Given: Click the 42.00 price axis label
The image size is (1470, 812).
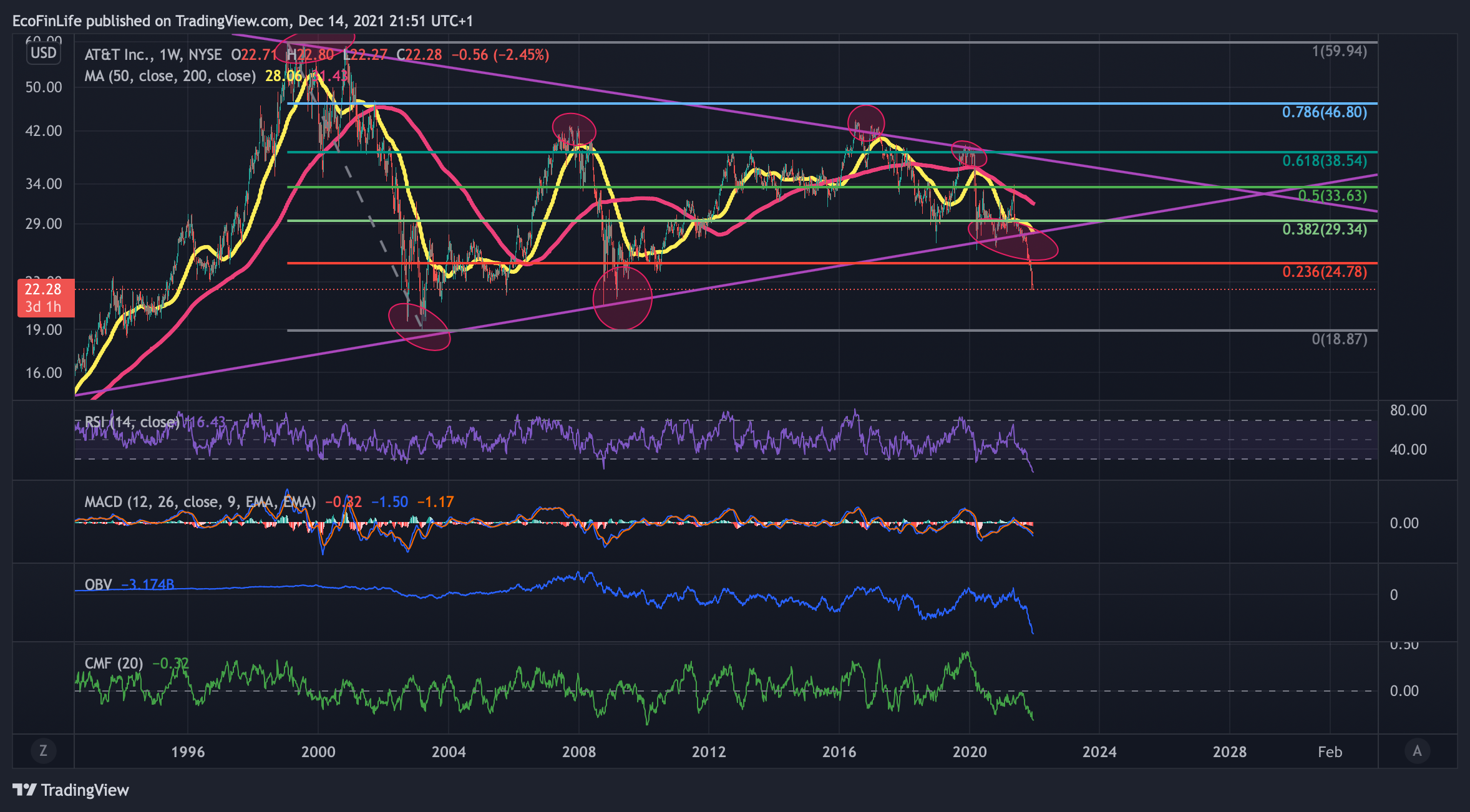Looking at the screenshot, I should 44,131.
